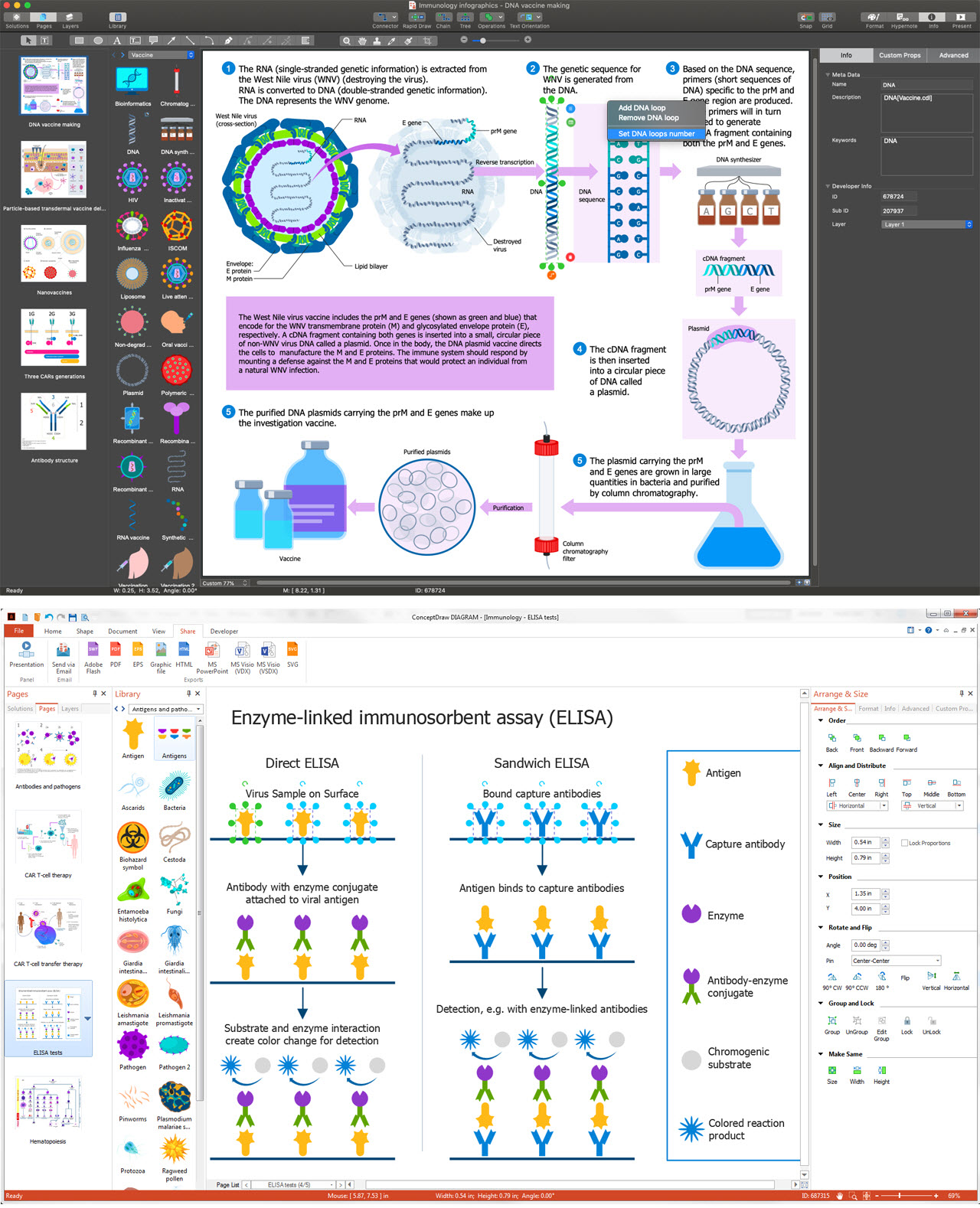Click the Width input field
The image size is (980, 1208).
pos(867,843)
